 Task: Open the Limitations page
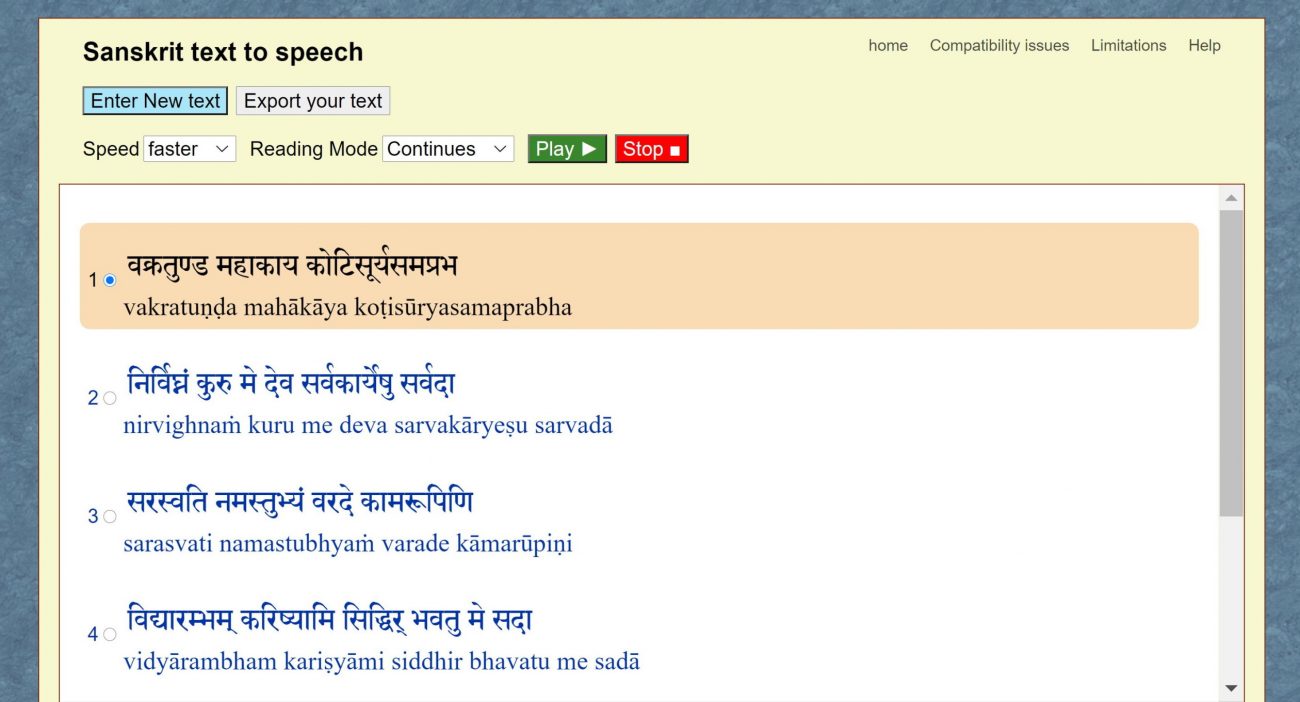[x=1128, y=45]
